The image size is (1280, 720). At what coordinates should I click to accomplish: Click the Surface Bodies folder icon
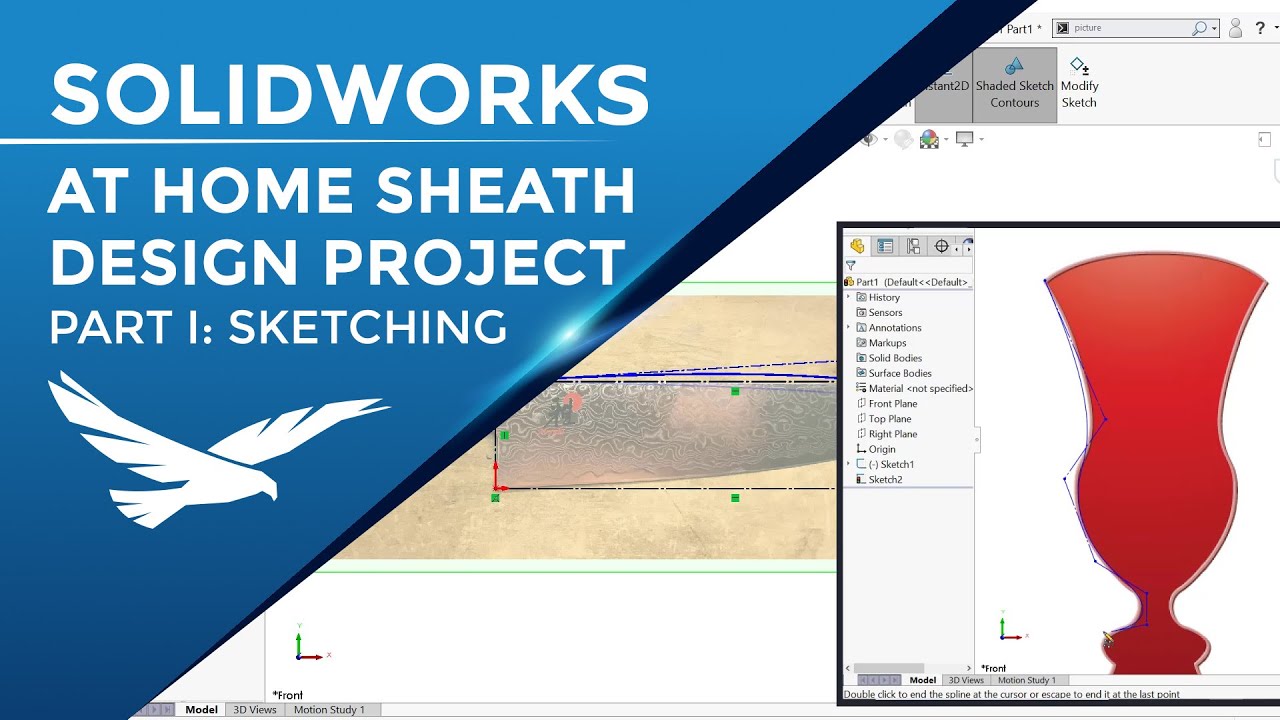[x=861, y=373]
